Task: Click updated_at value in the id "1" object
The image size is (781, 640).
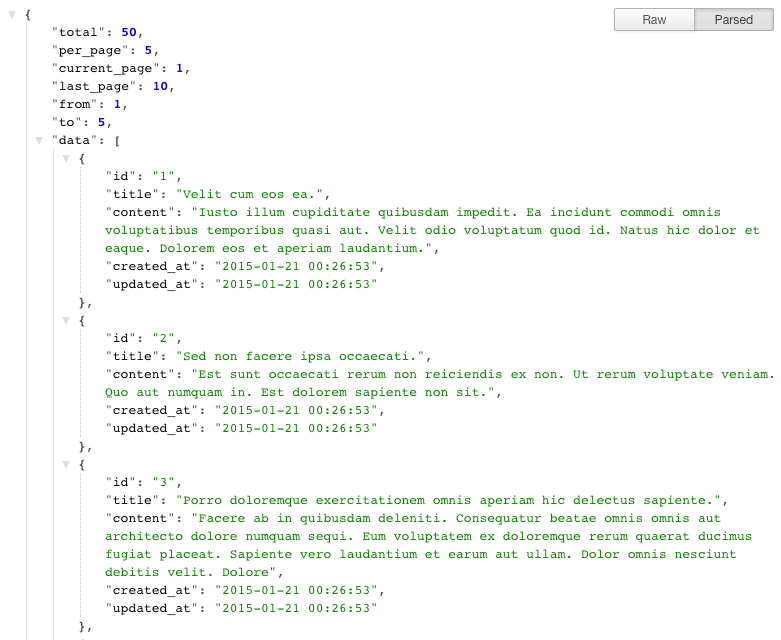Action: pyautogui.click(x=296, y=284)
